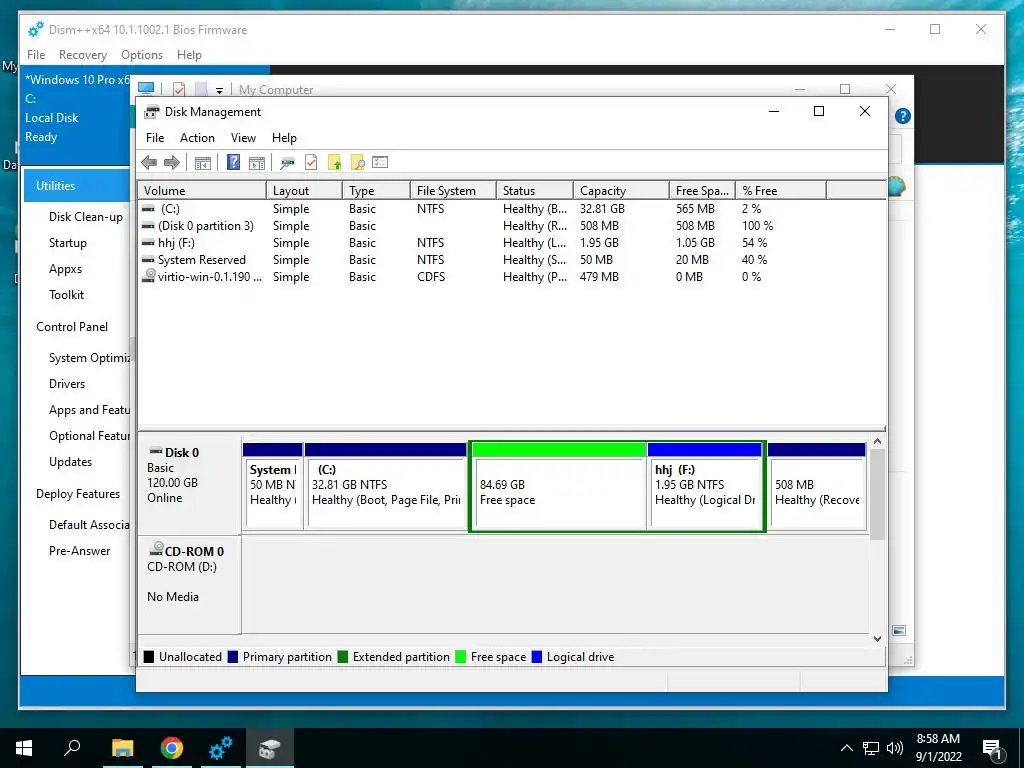Open Disk Management Action menu

coord(197,138)
